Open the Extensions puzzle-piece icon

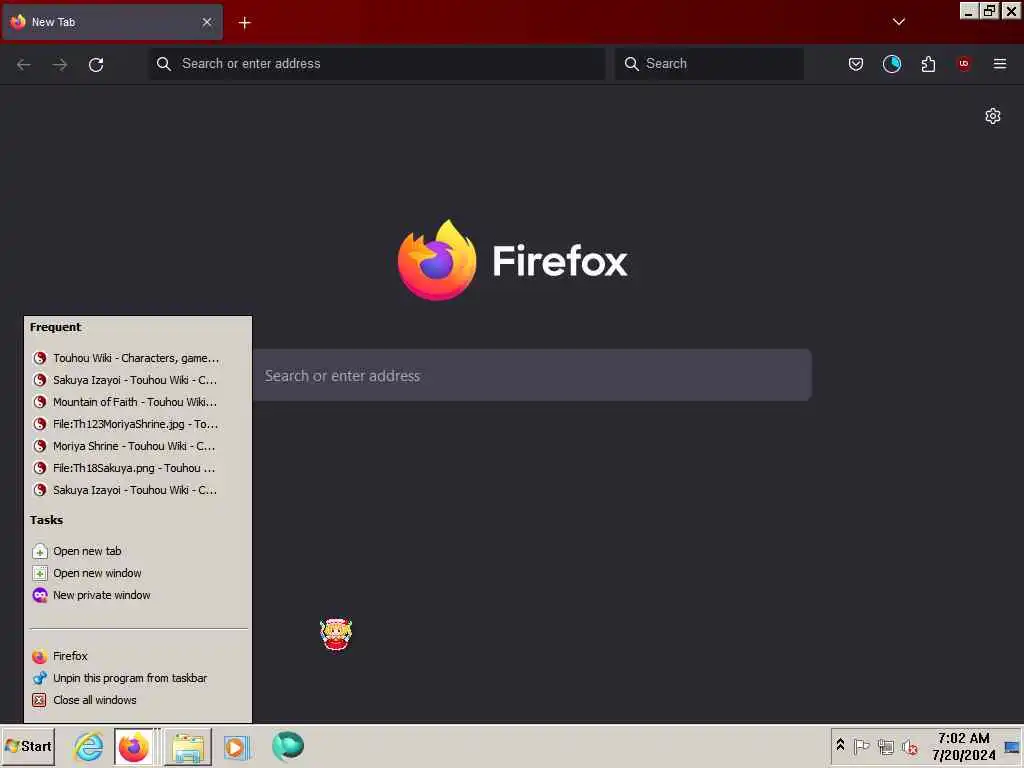click(x=928, y=64)
